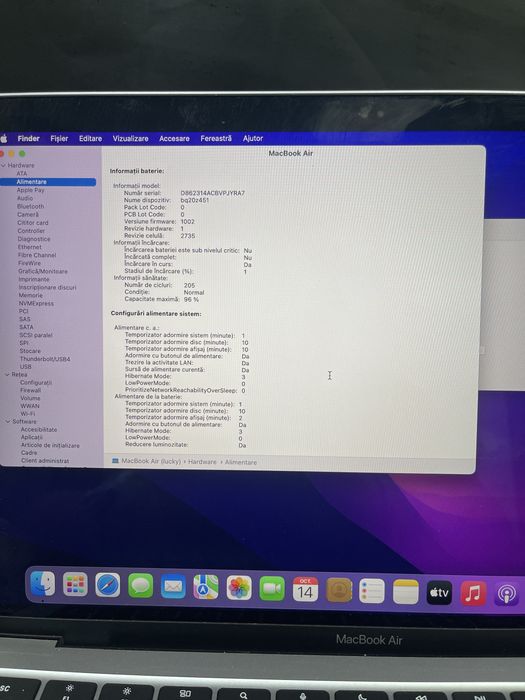Select Memorie in the sidebar
Viewport: 525px width, 700px height.
coord(31,295)
